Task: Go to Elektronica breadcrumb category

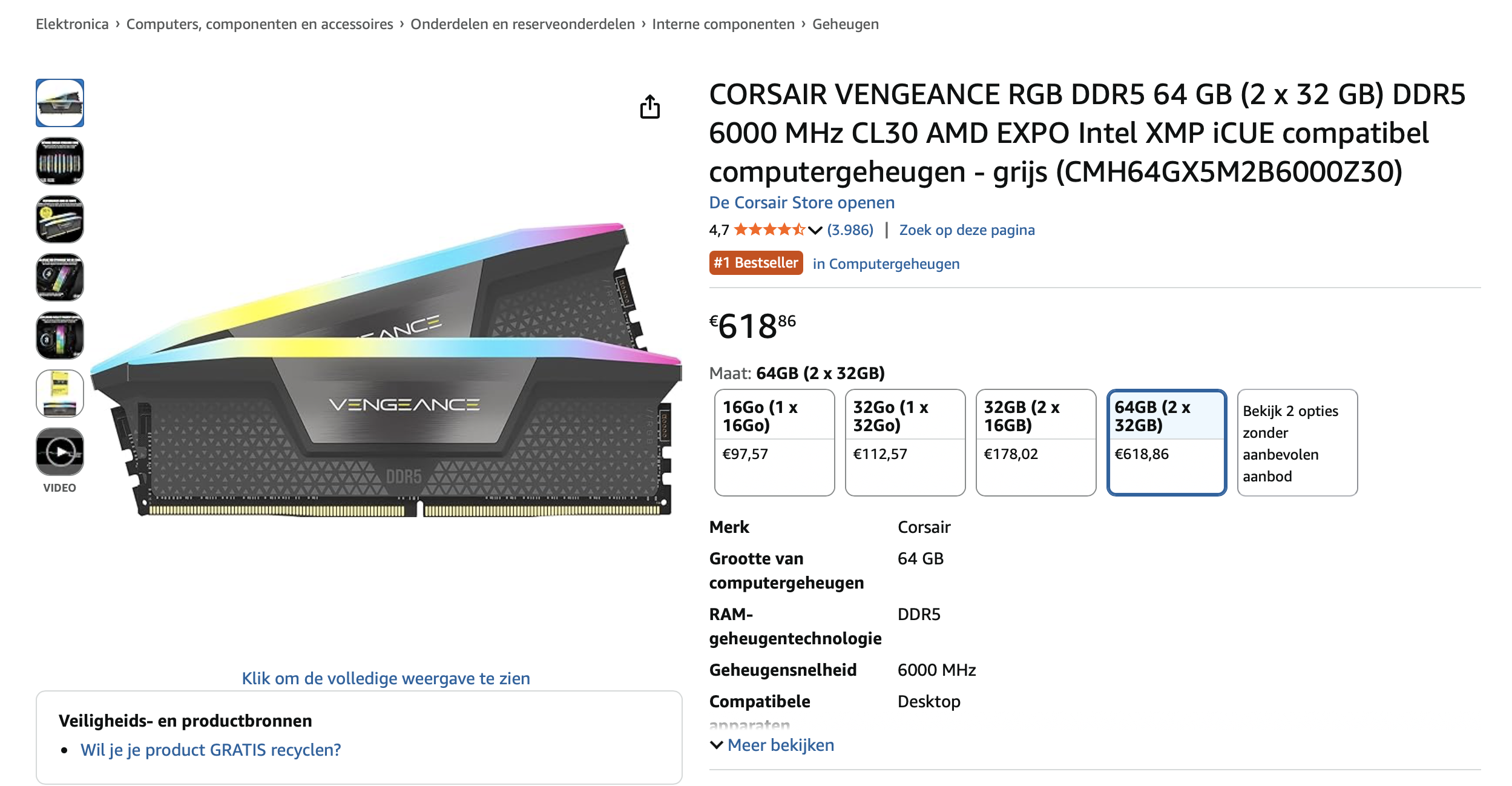Action: coord(72,24)
